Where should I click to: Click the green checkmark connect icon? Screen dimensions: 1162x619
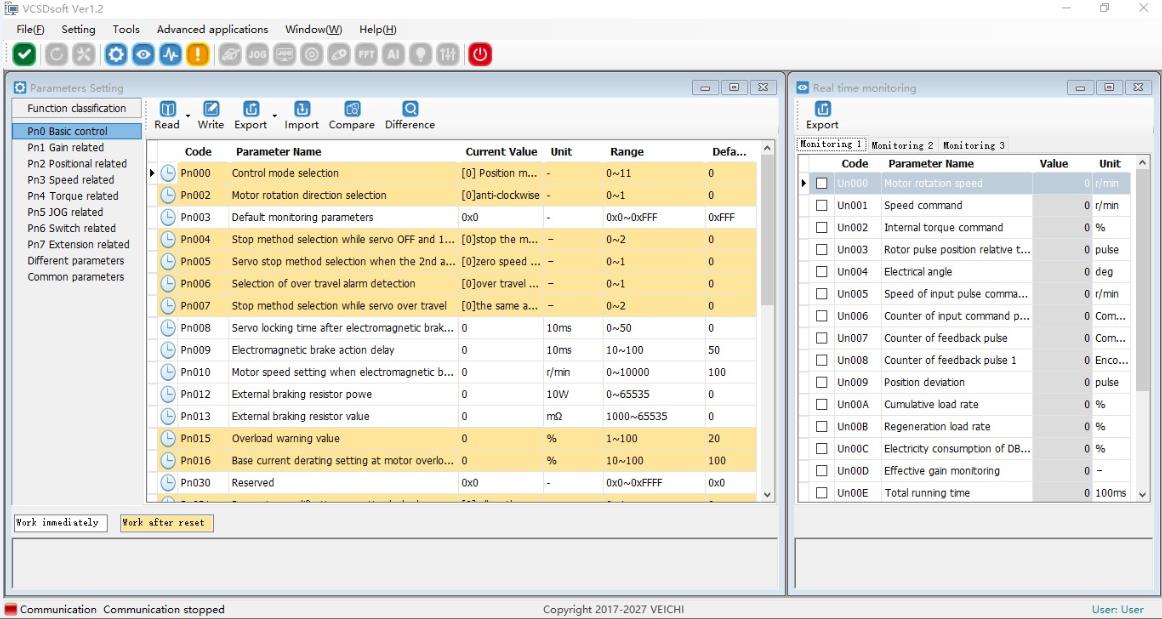point(24,54)
